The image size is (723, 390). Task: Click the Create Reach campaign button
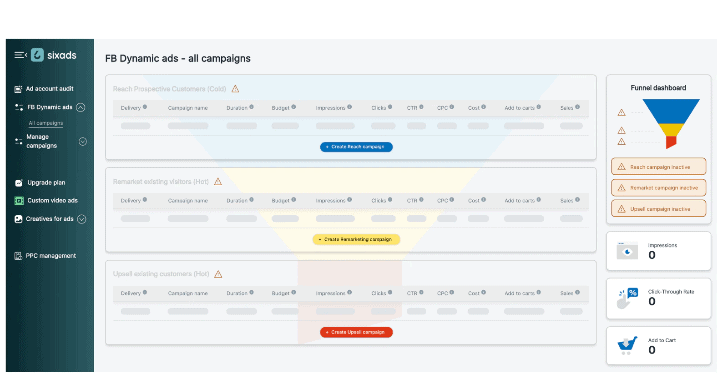pyautogui.click(x=356, y=147)
